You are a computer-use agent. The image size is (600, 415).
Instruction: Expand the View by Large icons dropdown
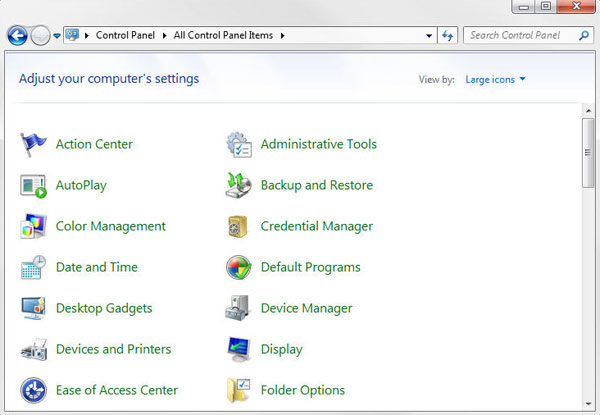(496, 79)
